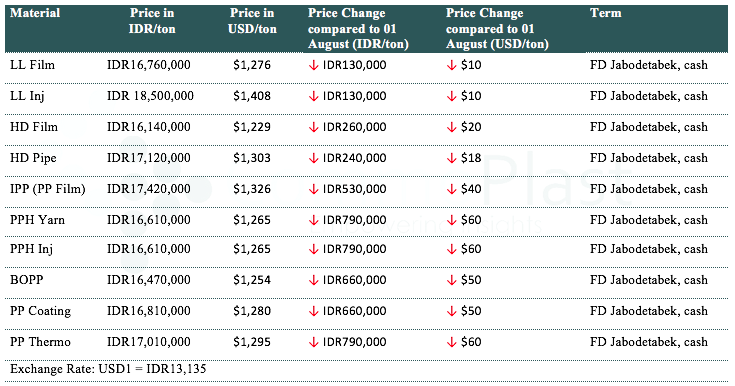Click the LL Inj material name

(x=27, y=96)
